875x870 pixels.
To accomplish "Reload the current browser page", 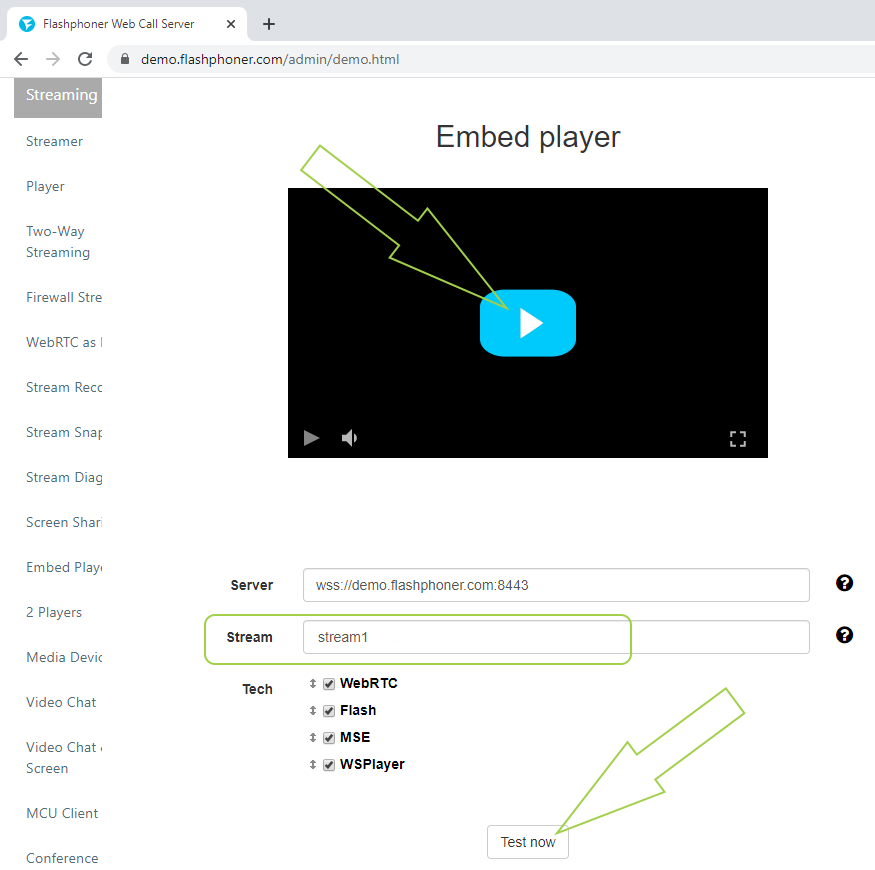I will pos(85,59).
